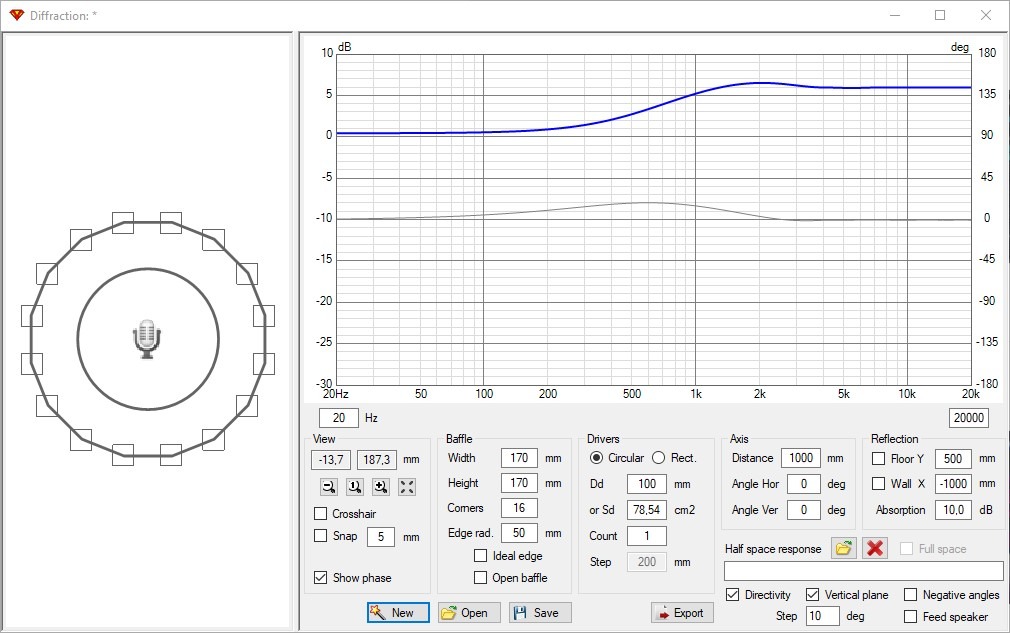This screenshot has width=1010, height=633.
Task: Click the view X coordinate -13,7 field
Action: coord(331,460)
